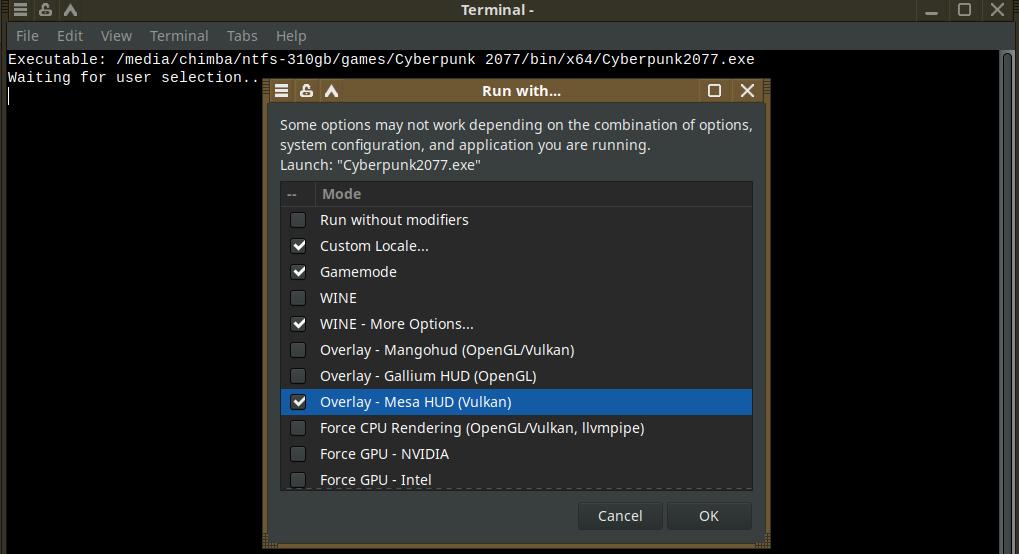
Task: Click the terminal's vertical scrollbar
Action: pos(1008,300)
